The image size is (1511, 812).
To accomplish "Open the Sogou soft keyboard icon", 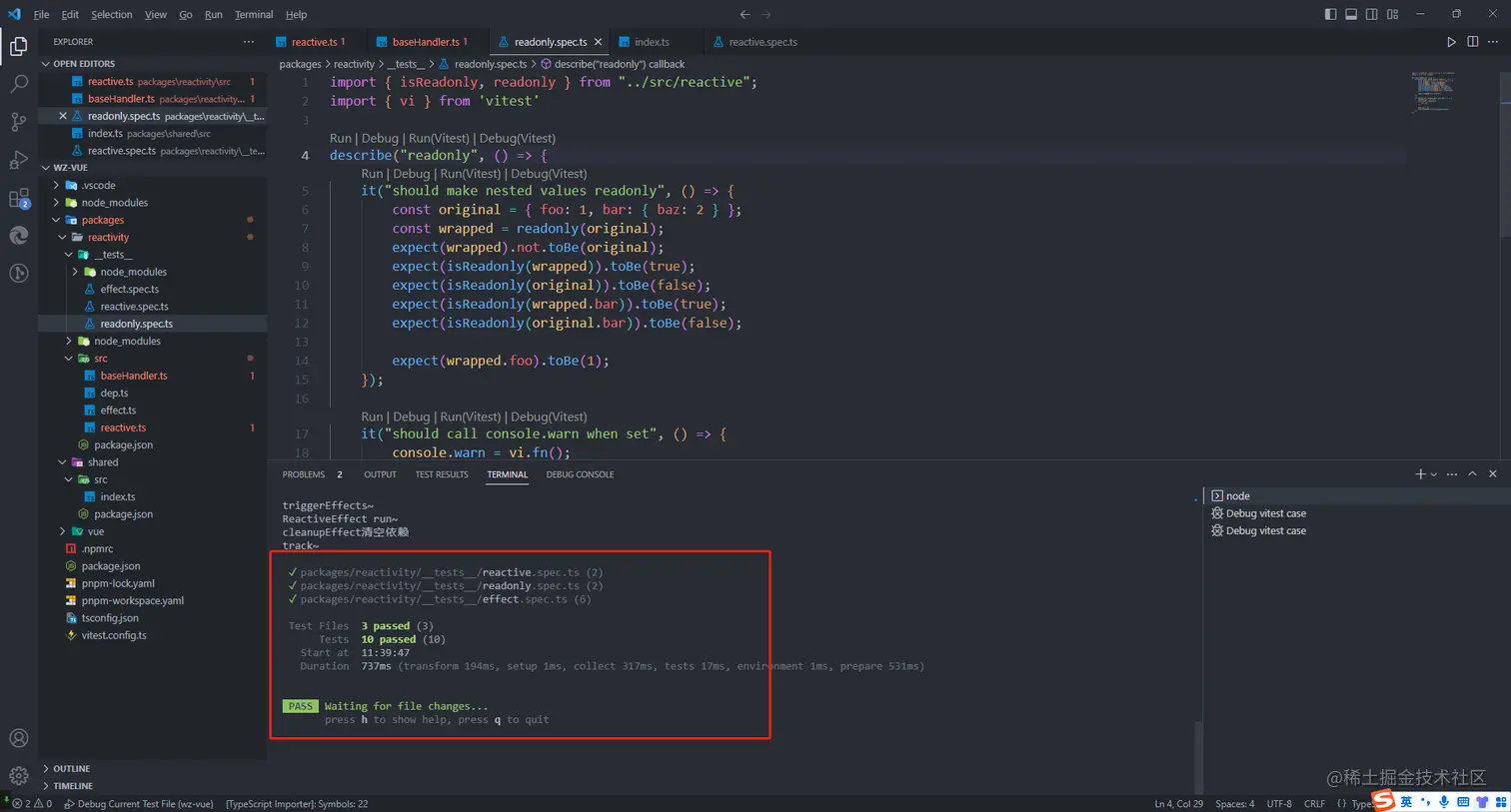I will tap(1463, 802).
